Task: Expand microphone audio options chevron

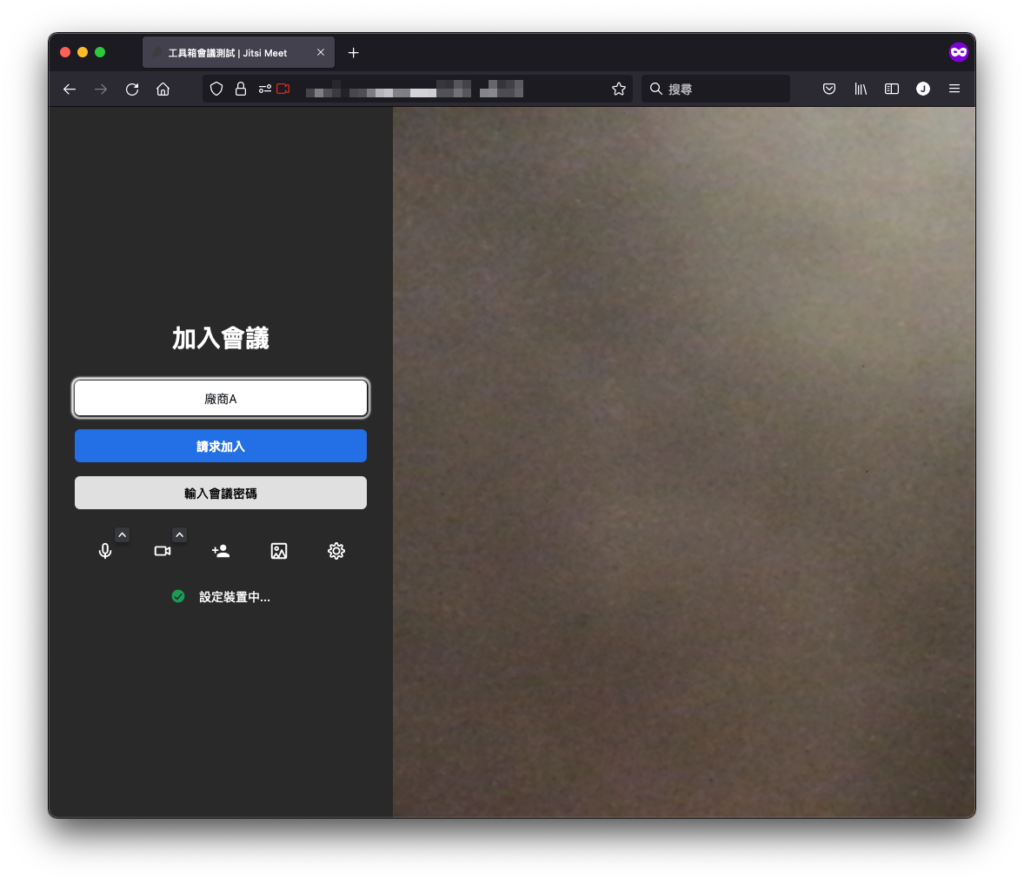Action: [x=122, y=535]
